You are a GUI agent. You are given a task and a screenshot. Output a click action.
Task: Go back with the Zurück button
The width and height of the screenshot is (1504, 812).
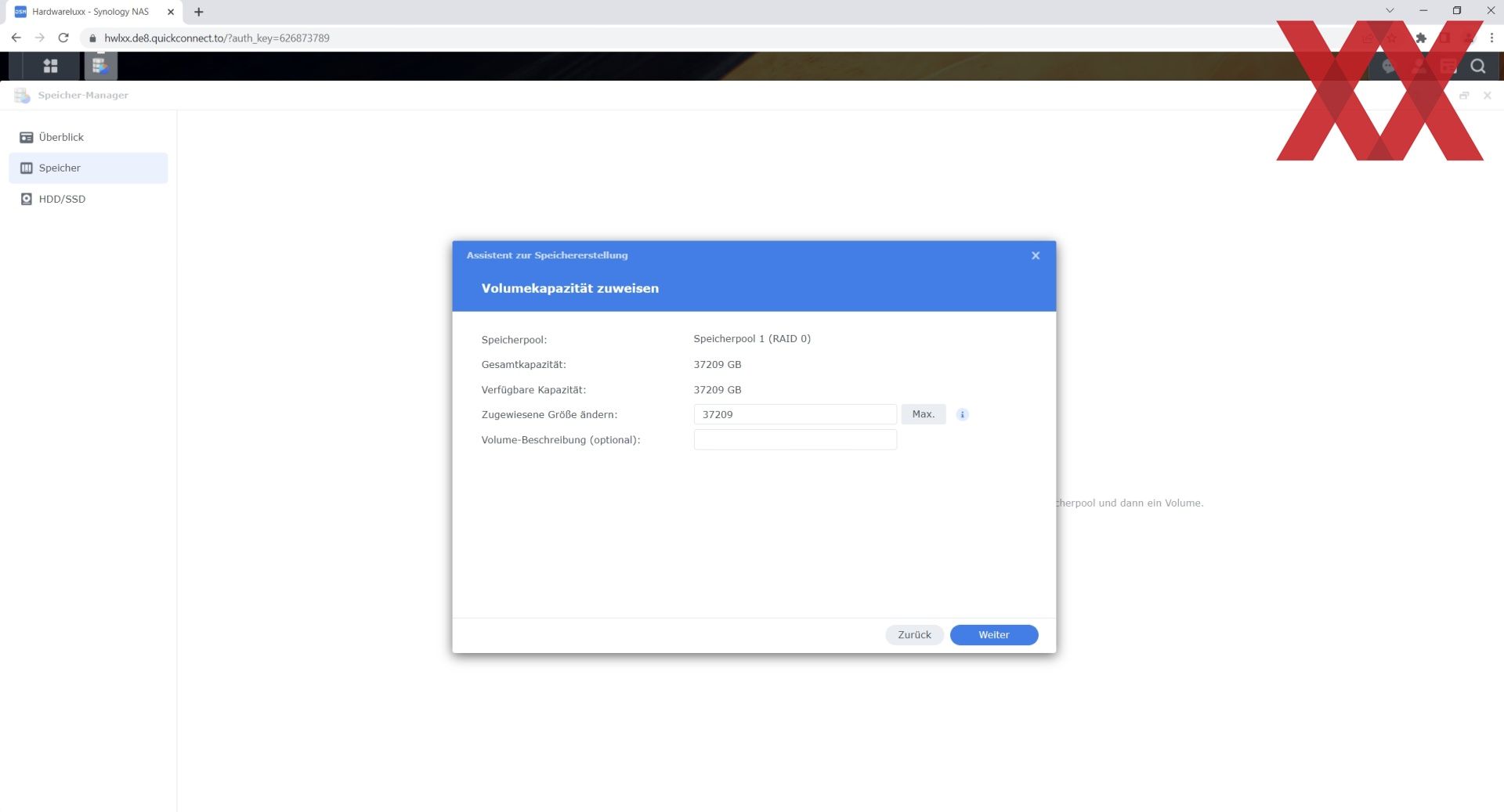point(914,635)
